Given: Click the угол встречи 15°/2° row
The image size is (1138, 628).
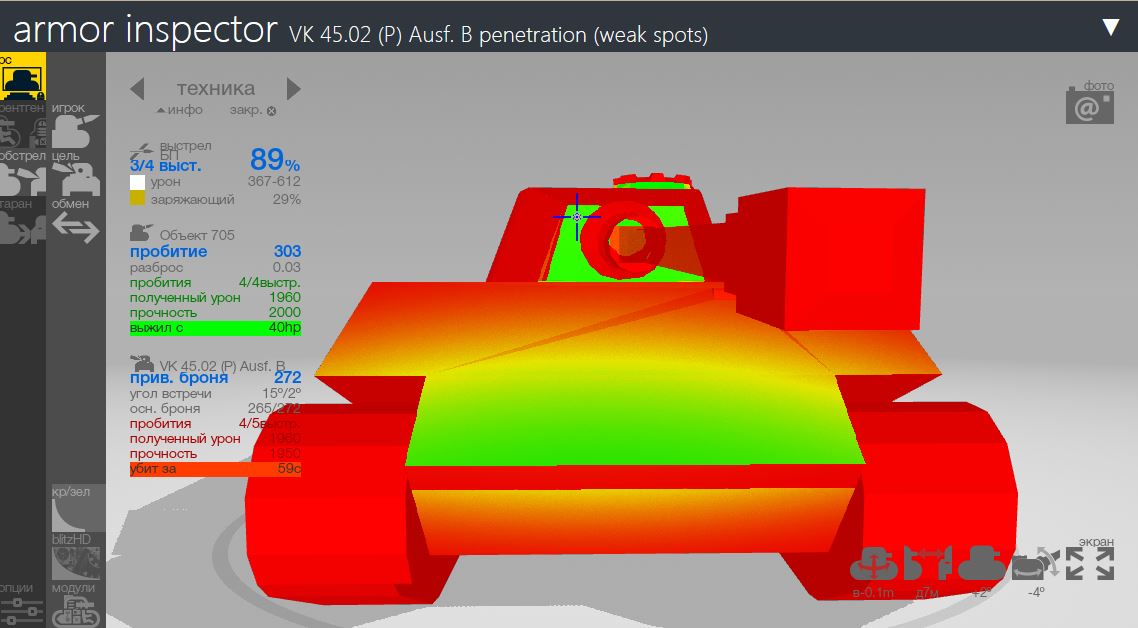Looking at the screenshot, I should tap(216, 393).
